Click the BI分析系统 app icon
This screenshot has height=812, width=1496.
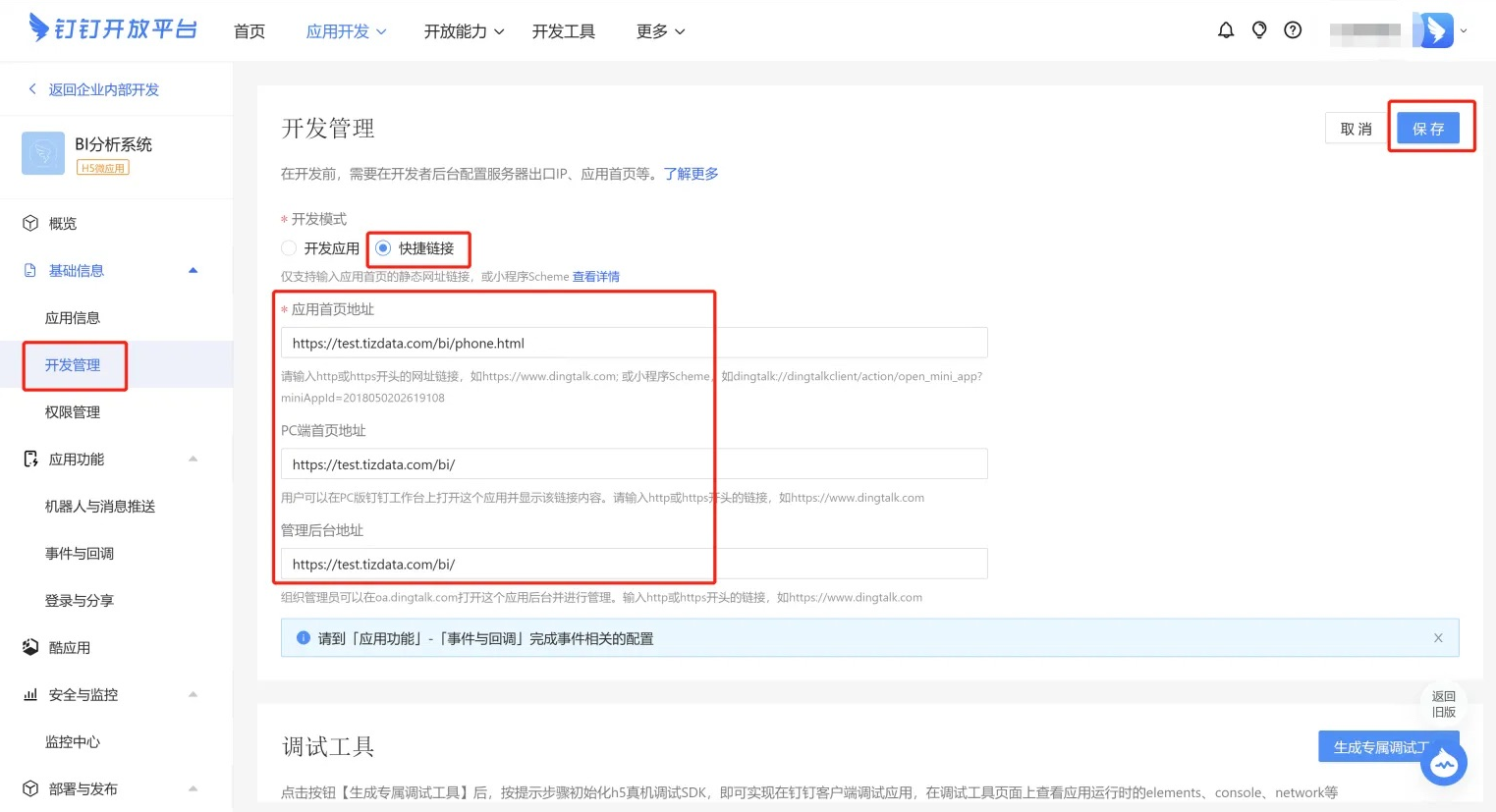[43, 153]
